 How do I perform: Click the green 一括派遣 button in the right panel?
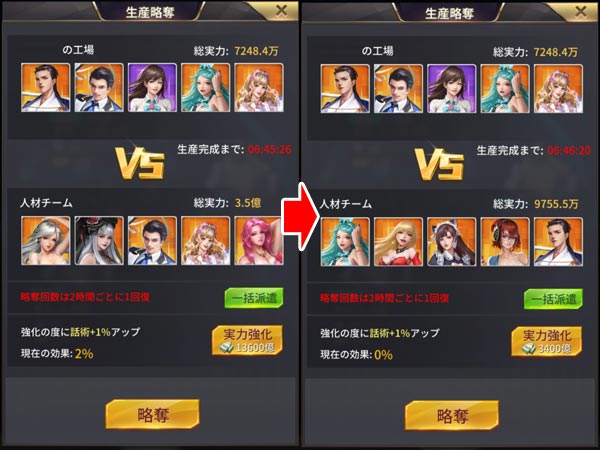click(x=553, y=299)
